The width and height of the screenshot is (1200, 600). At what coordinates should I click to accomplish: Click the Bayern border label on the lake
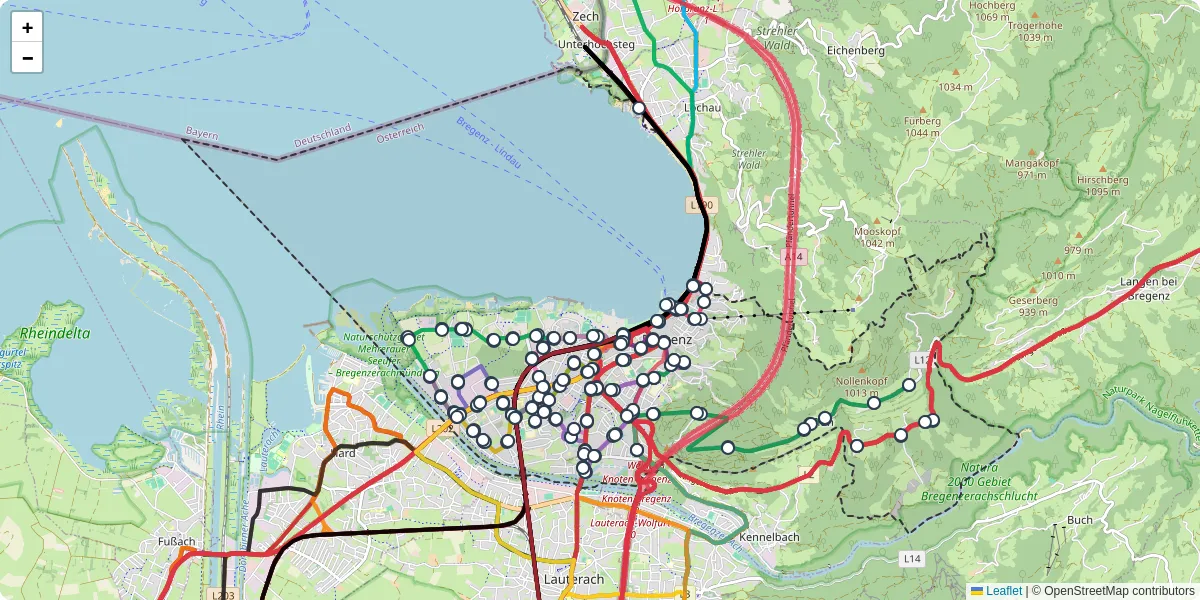coord(201,133)
